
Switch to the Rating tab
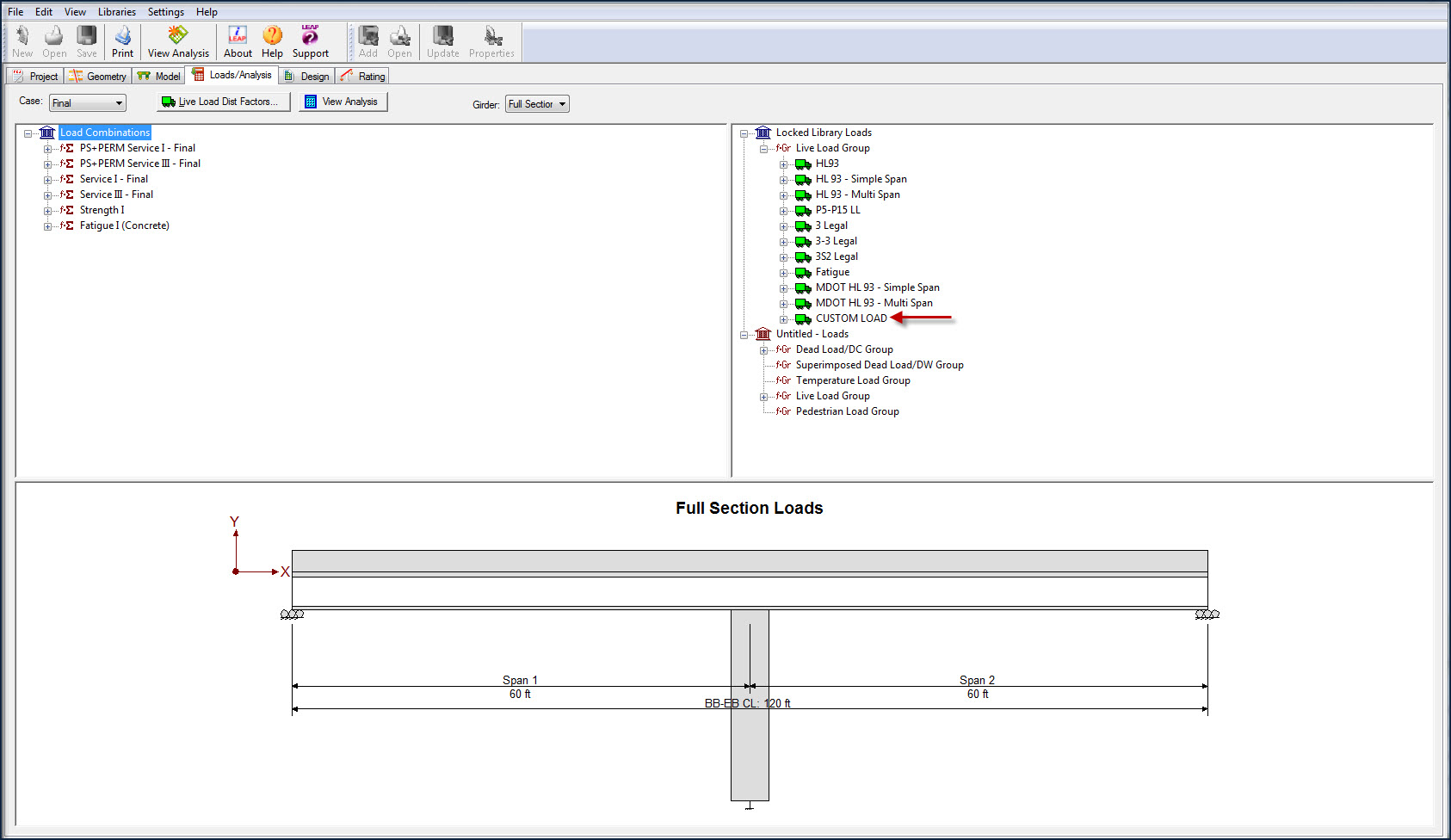(362, 77)
